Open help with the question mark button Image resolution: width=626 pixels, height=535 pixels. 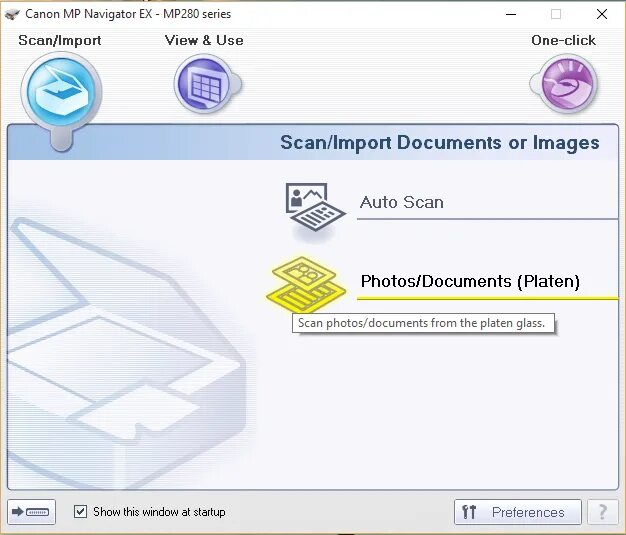click(x=602, y=512)
